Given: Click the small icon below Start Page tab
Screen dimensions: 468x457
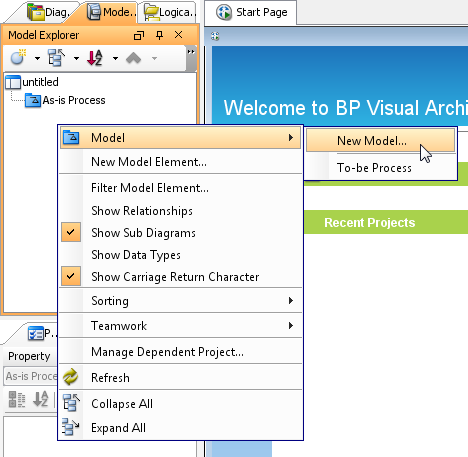Looking at the screenshot, I should click(x=215, y=36).
